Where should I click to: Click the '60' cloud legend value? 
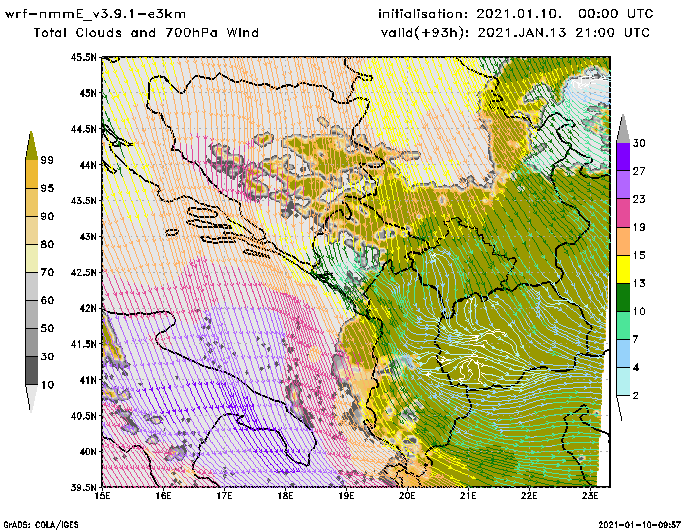click(47, 300)
